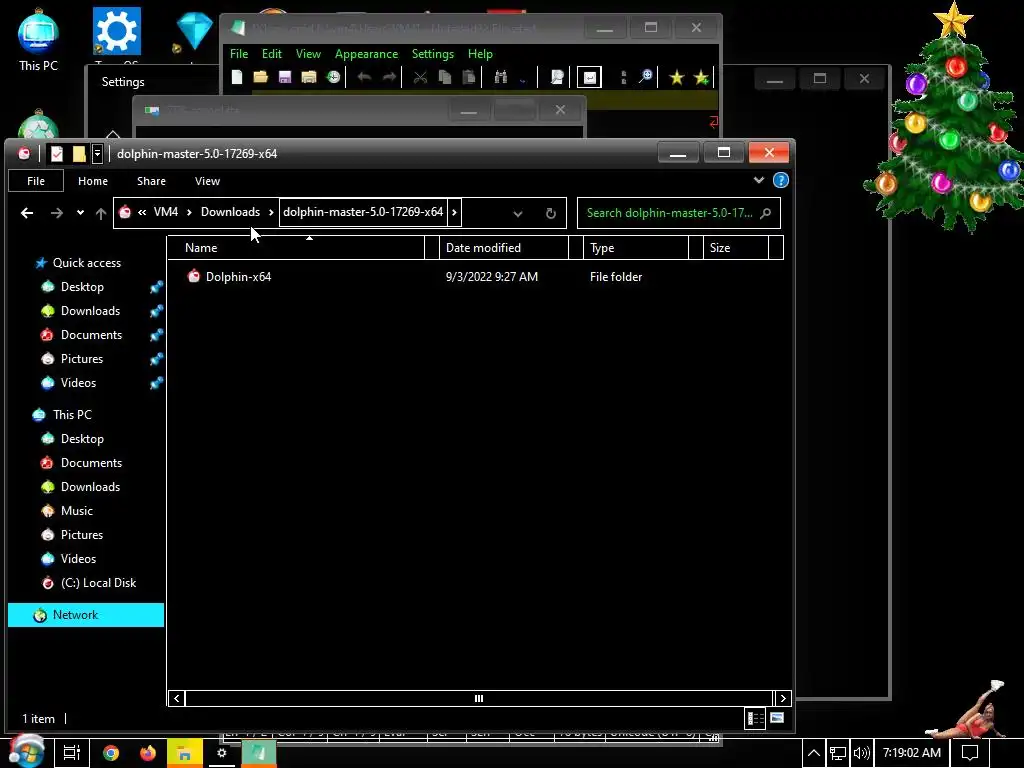Click Up one level arrow
1024x768 pixels.
(x=101, y=213)
